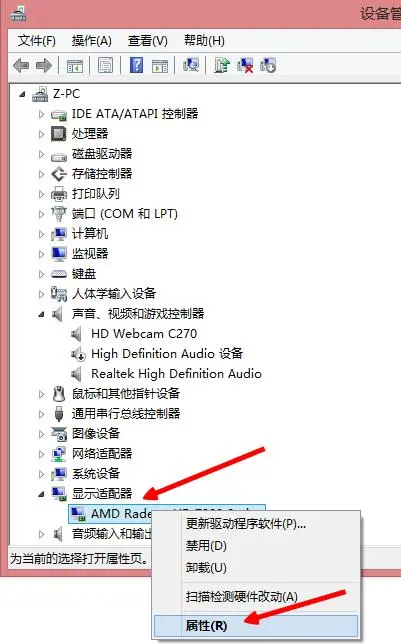
Task: Click the show/hide console tree toolbar icon
Action: click(75, 65)
